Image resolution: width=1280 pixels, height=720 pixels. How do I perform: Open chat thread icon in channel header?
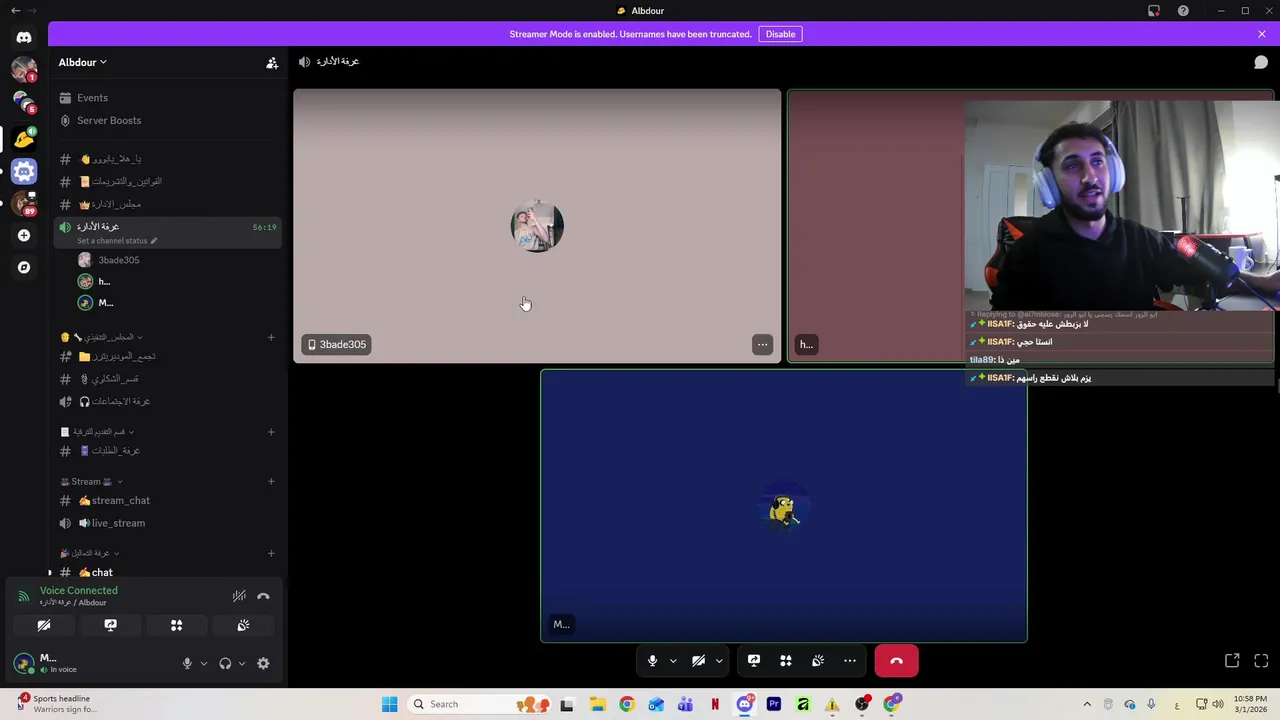point(1261,62)
